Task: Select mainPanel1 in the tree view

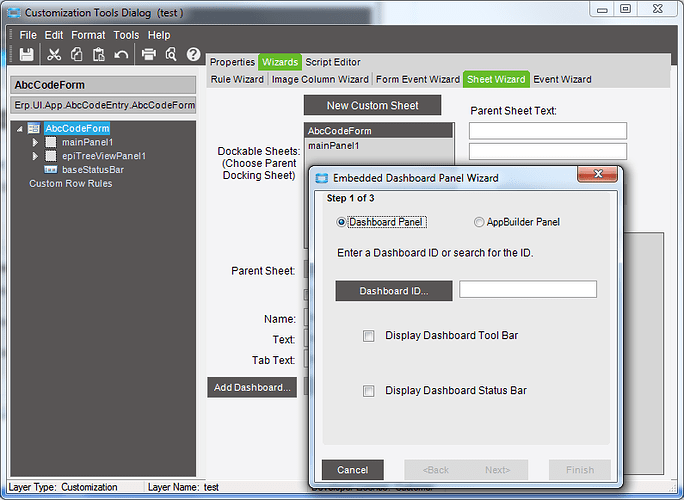Action: [87, 142]
